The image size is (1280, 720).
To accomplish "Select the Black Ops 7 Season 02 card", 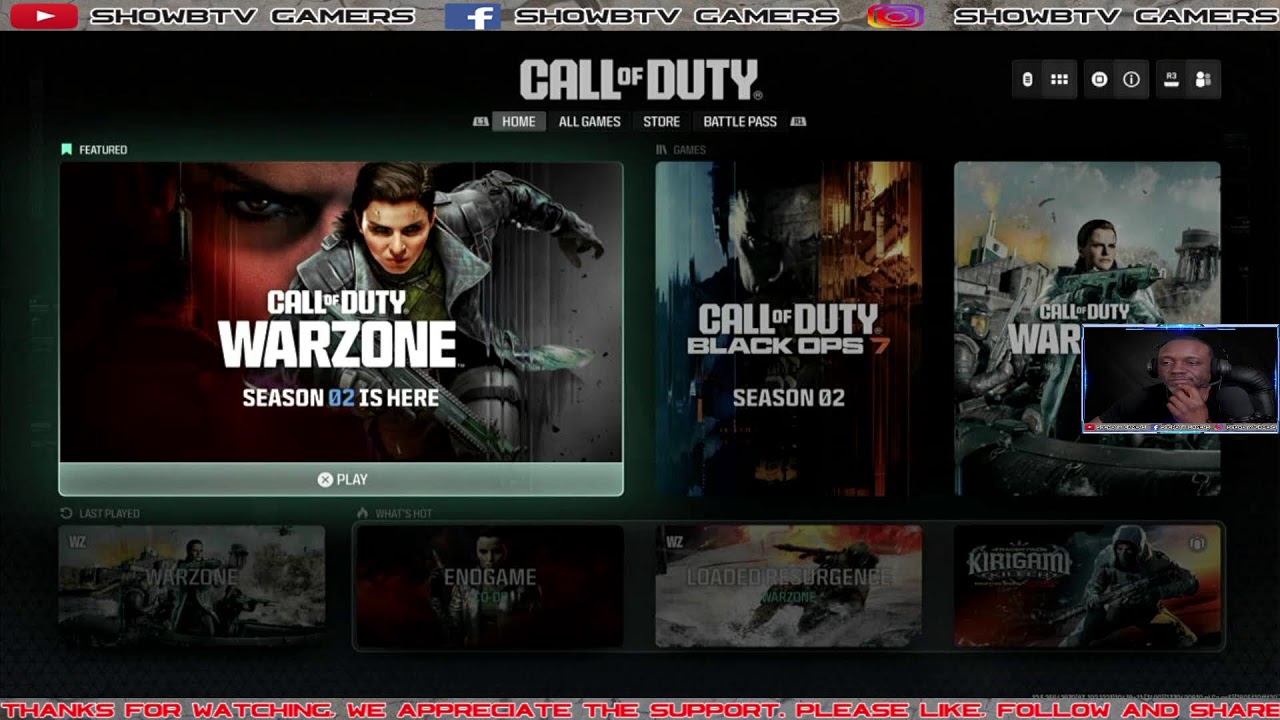I will (789, 329).
